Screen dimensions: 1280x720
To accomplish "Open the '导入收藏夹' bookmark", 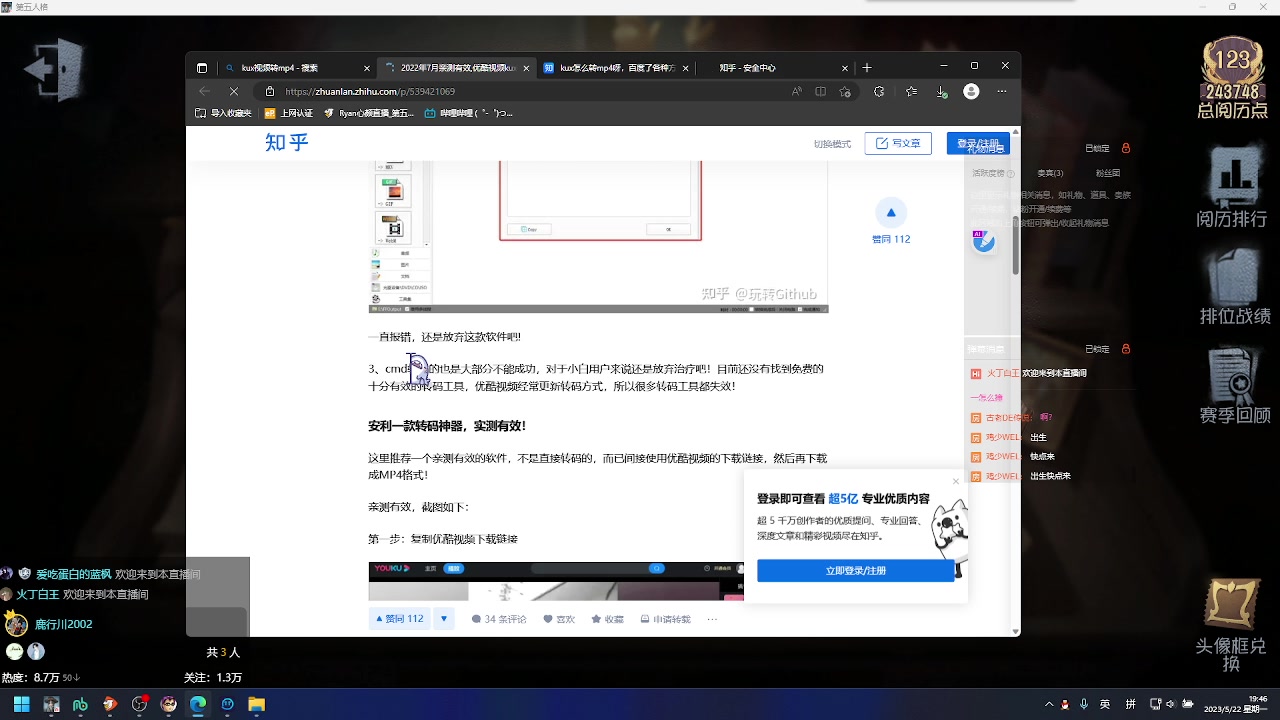I will click(x=223, y=114).
